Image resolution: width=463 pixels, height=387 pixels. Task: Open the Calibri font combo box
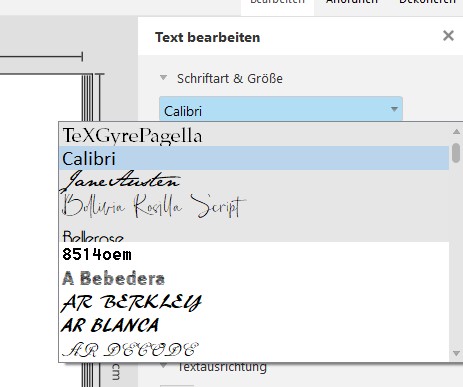pos(281,109)
